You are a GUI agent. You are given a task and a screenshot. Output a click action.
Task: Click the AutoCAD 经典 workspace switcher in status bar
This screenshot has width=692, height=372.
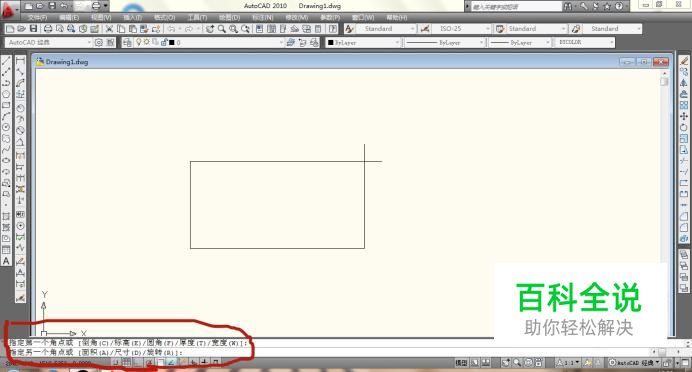click(x=633, y=363)
